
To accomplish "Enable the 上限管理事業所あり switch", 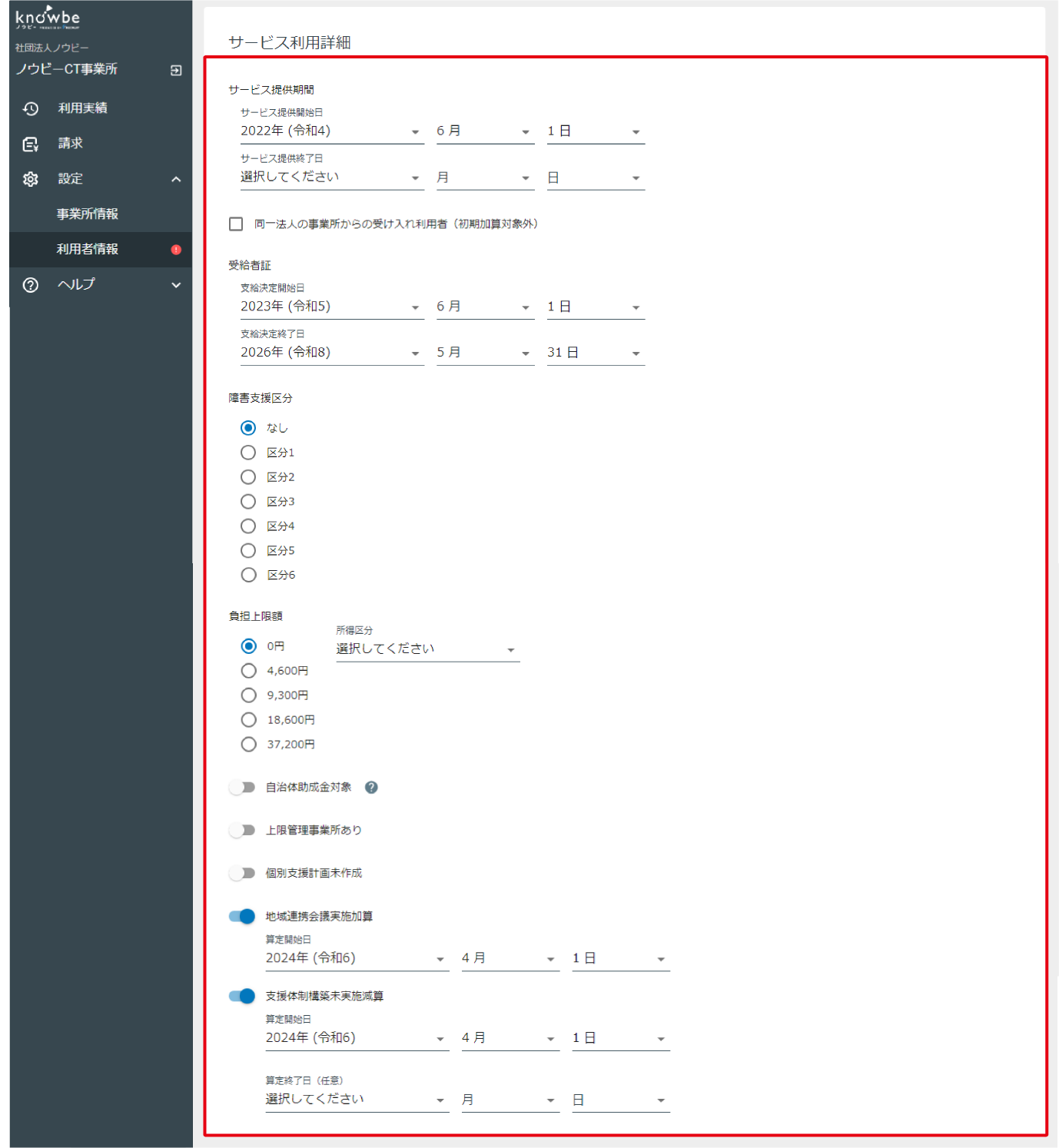I will click(242, 831).
